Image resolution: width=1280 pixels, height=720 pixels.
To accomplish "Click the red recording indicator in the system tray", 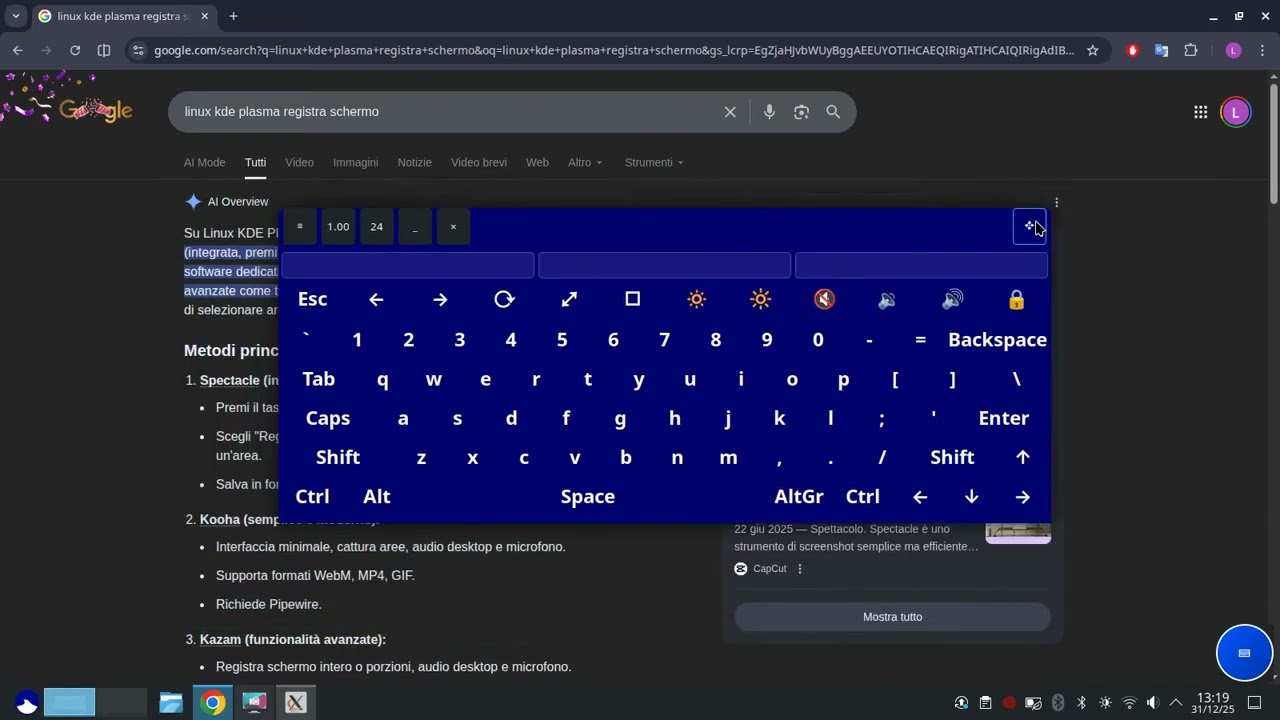I will click(x=1009, y=703).
